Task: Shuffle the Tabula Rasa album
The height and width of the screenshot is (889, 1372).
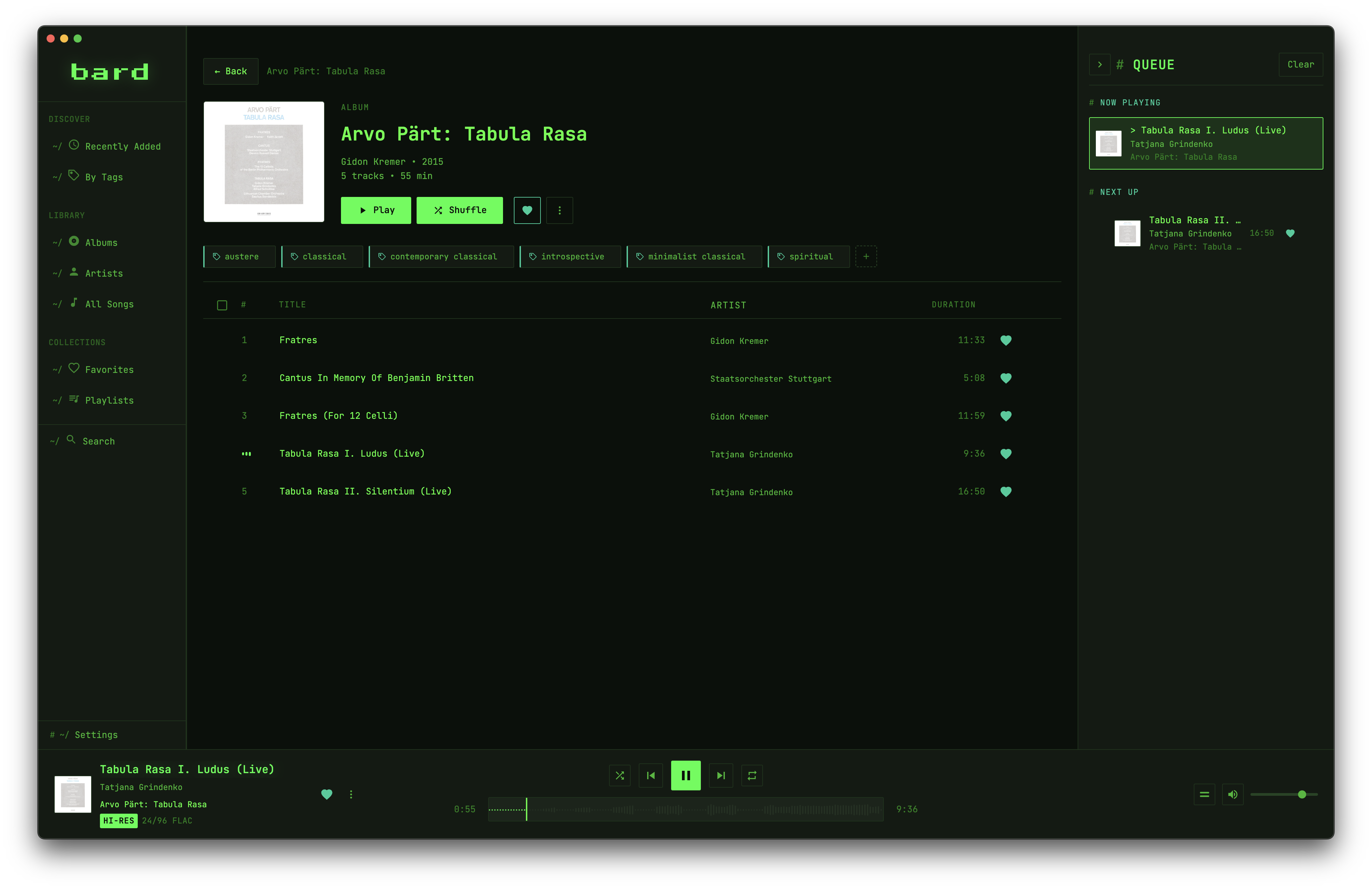Action: (459, 210)
